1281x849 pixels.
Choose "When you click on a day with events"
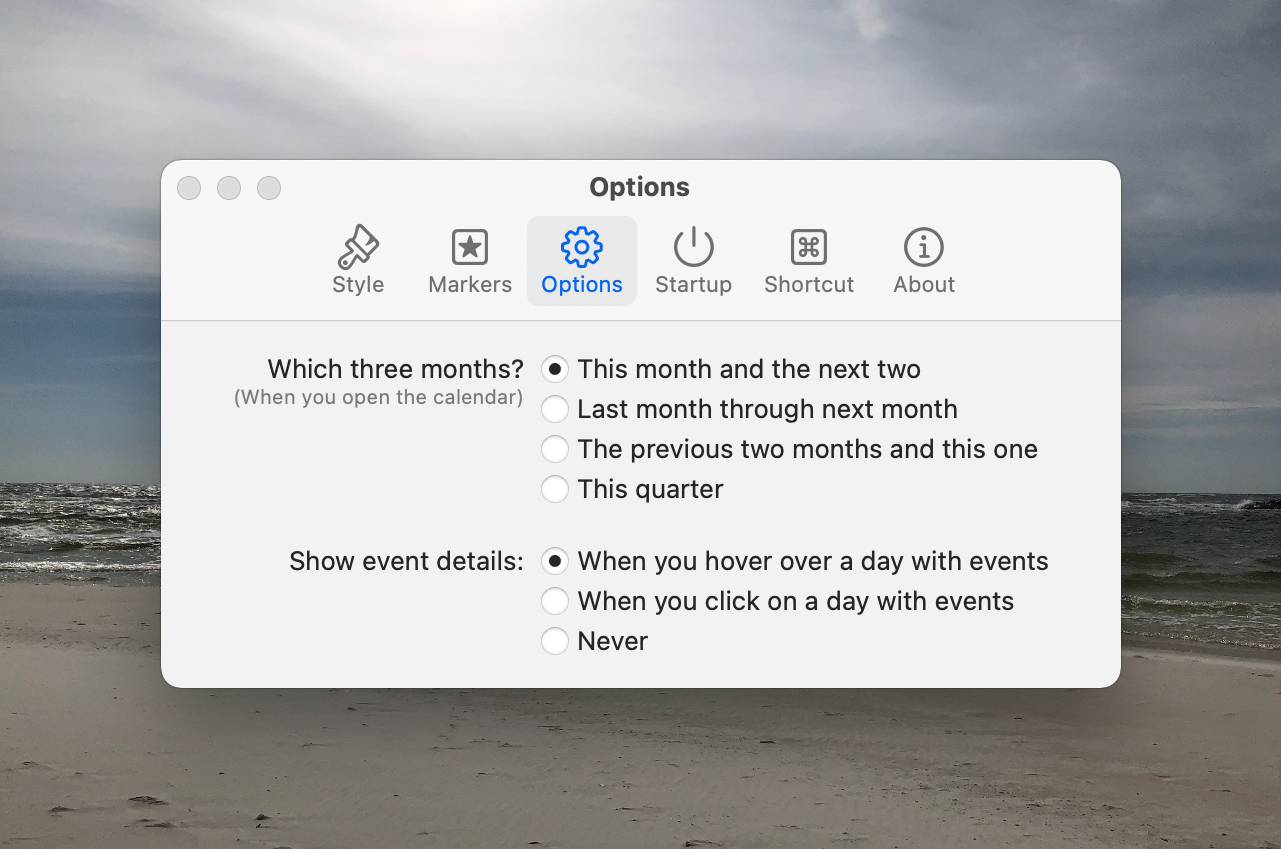pos(777,601)
